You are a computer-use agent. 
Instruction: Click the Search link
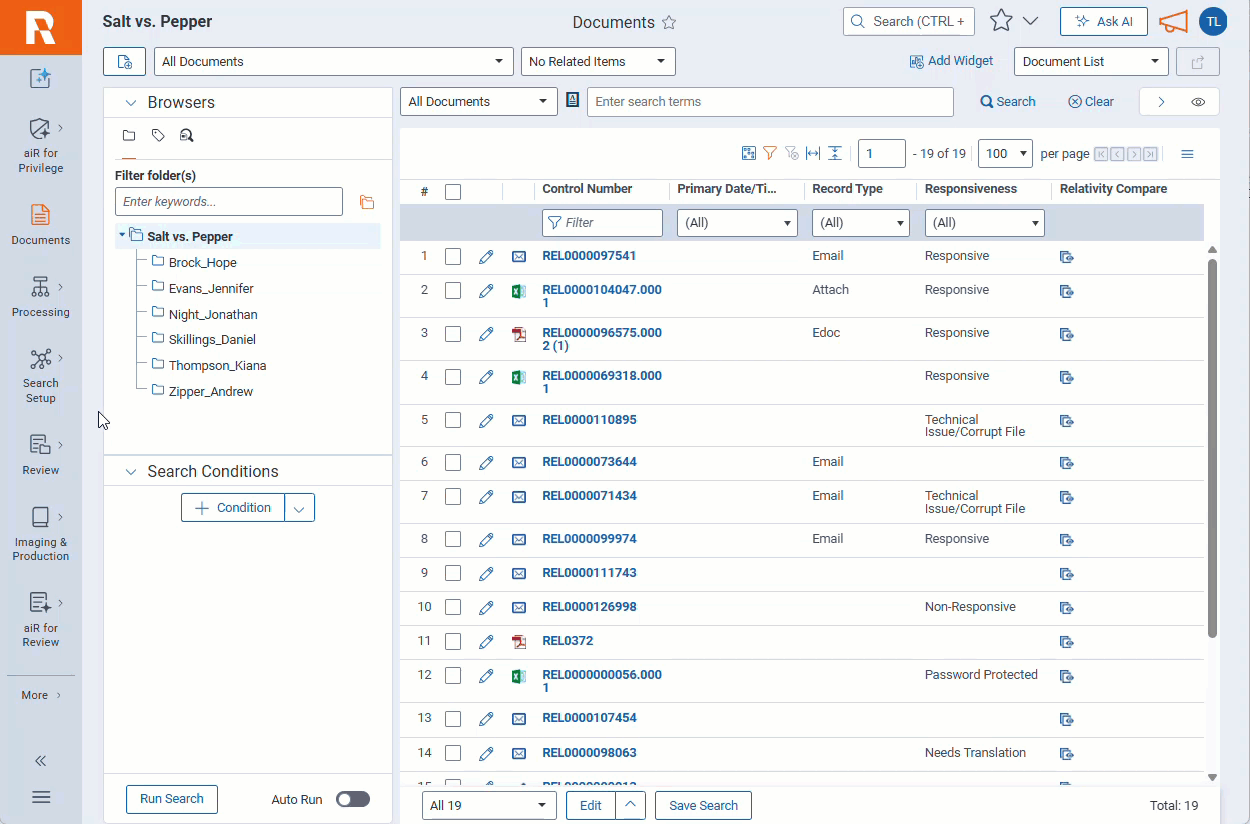(x=1008, y=101)
